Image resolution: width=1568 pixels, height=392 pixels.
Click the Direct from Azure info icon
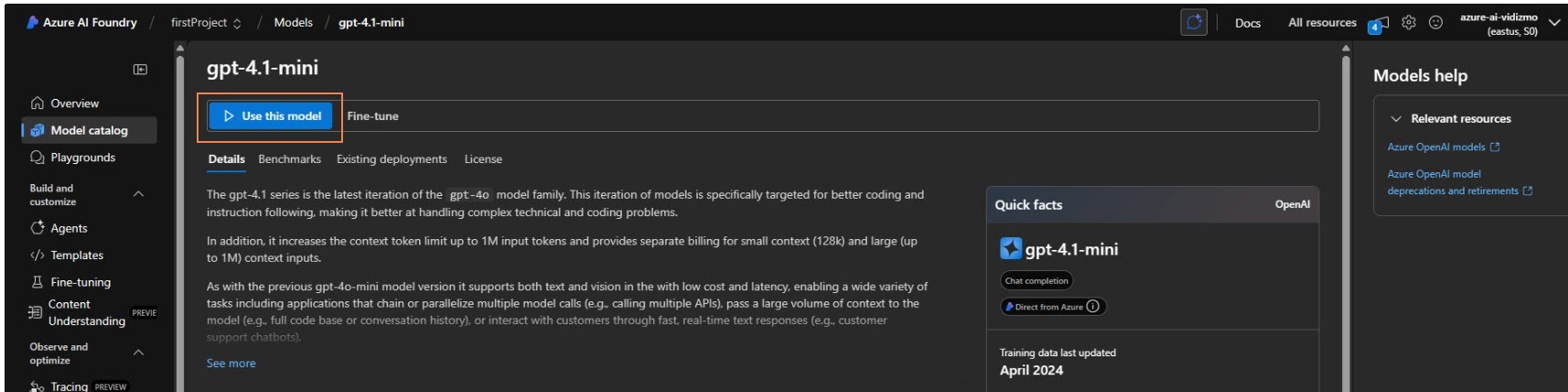[1092, 307]
